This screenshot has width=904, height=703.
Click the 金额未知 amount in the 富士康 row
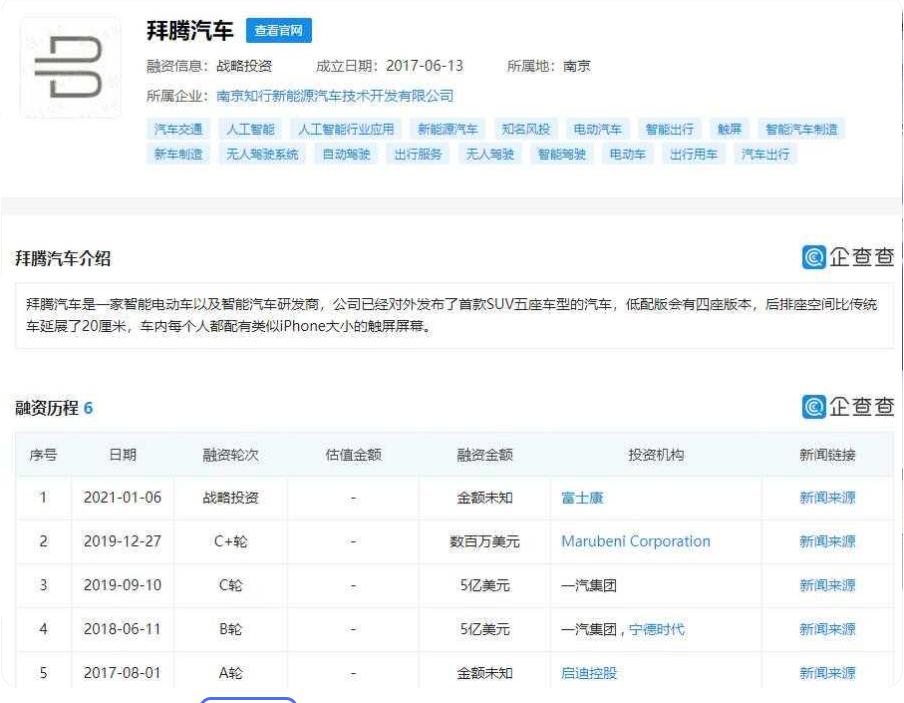coord(485,498)
